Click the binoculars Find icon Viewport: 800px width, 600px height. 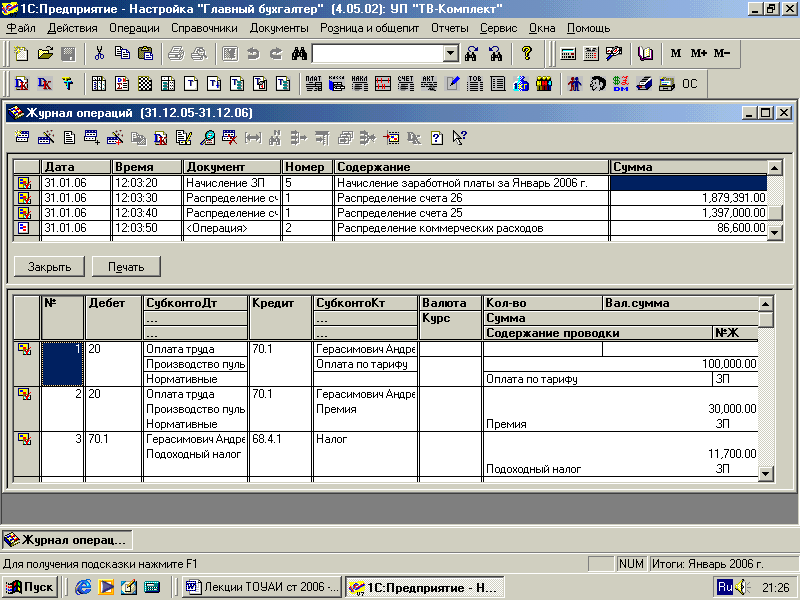click(299, 53)
